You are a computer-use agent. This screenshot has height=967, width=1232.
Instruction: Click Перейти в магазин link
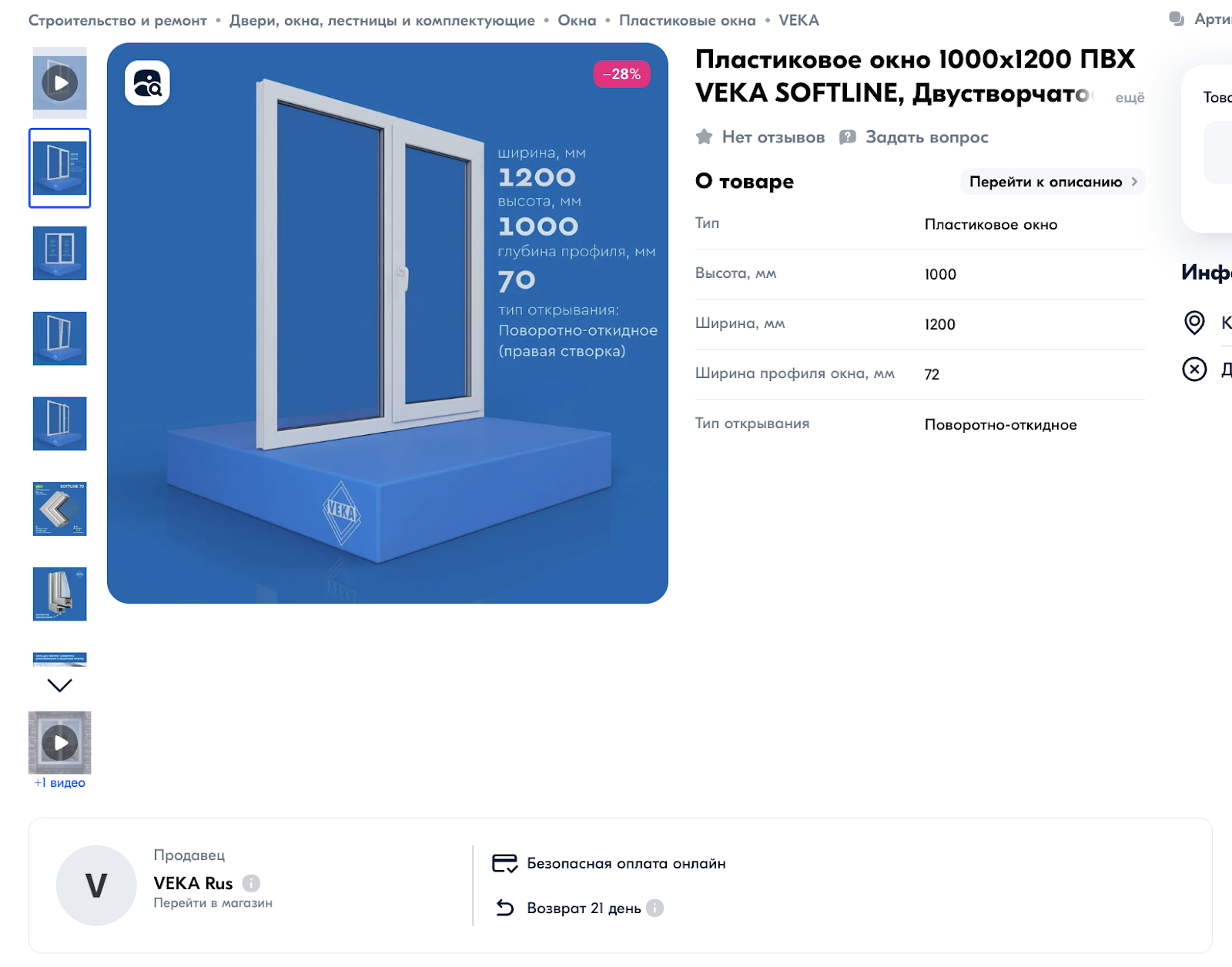[213, 903]
